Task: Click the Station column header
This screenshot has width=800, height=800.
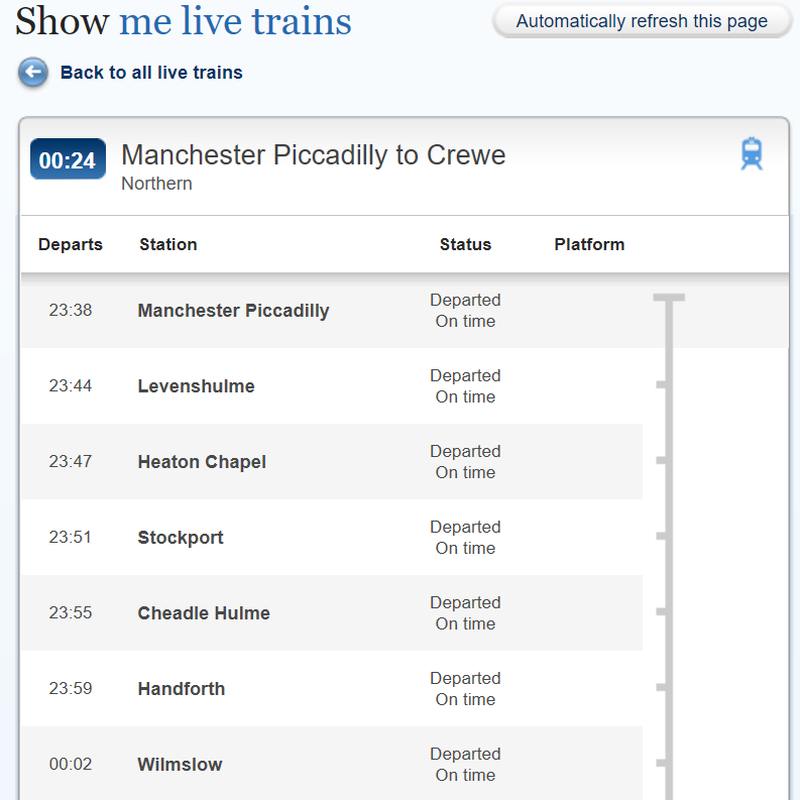Action: [168, 244]
